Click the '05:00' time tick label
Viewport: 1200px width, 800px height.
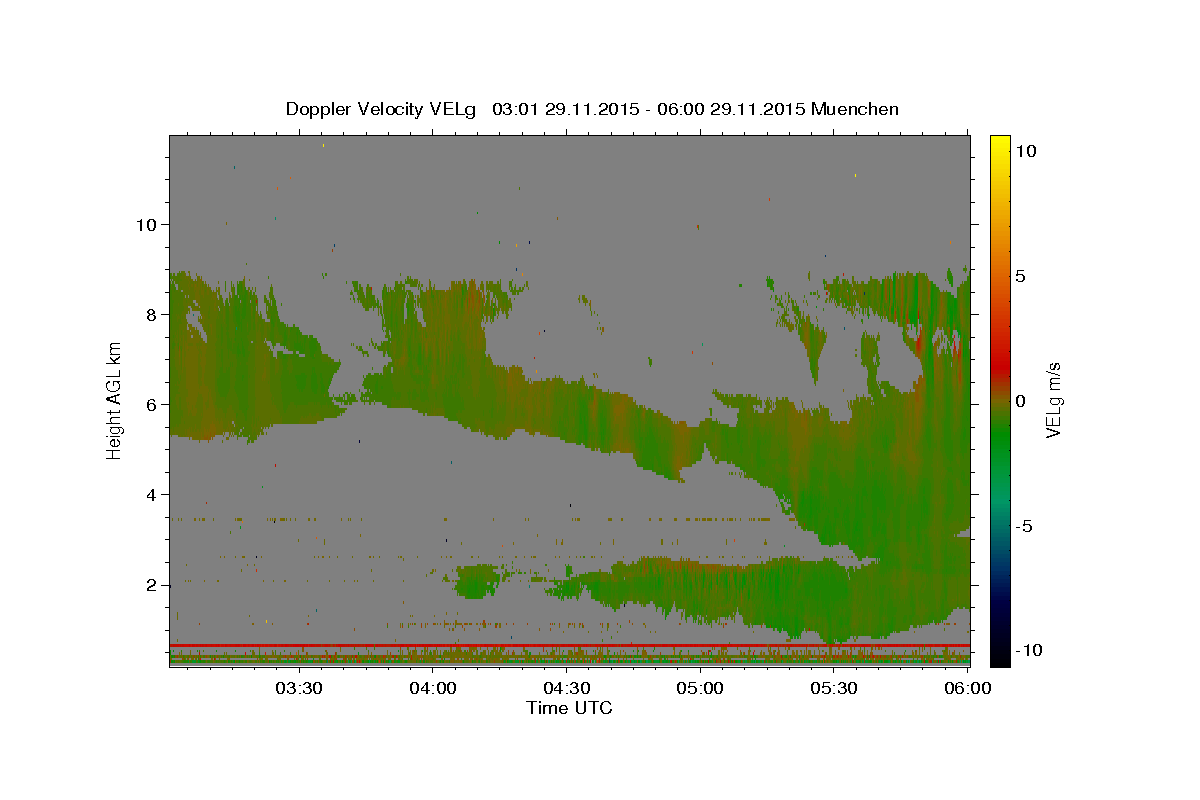pos(700,688)
